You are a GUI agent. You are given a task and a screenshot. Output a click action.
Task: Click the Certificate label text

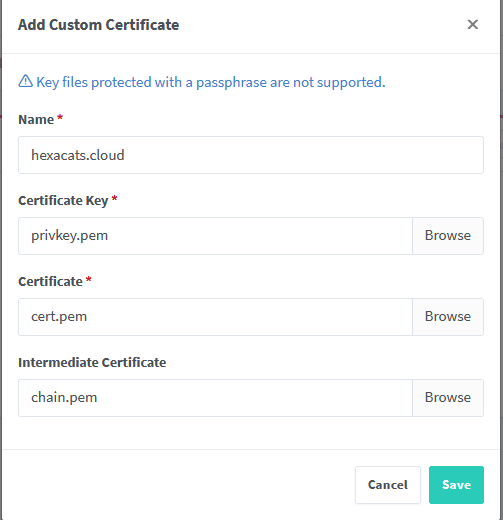coord(50,282)
